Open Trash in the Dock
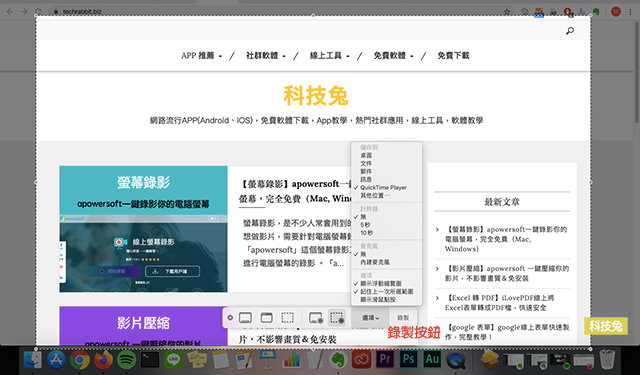Image resolution: width=640 pixels, height=375 pixels. tap(607, 359)
